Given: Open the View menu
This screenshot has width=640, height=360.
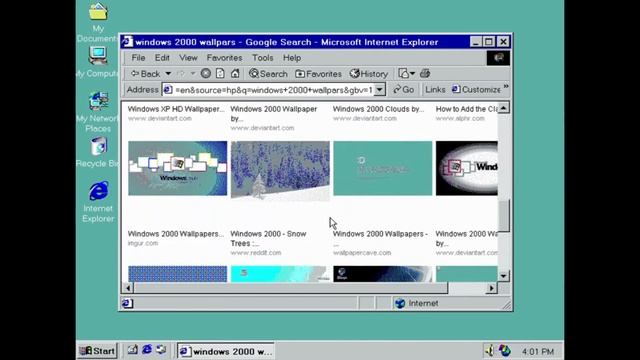Looking at the screenshot, I should coord(188,58).
